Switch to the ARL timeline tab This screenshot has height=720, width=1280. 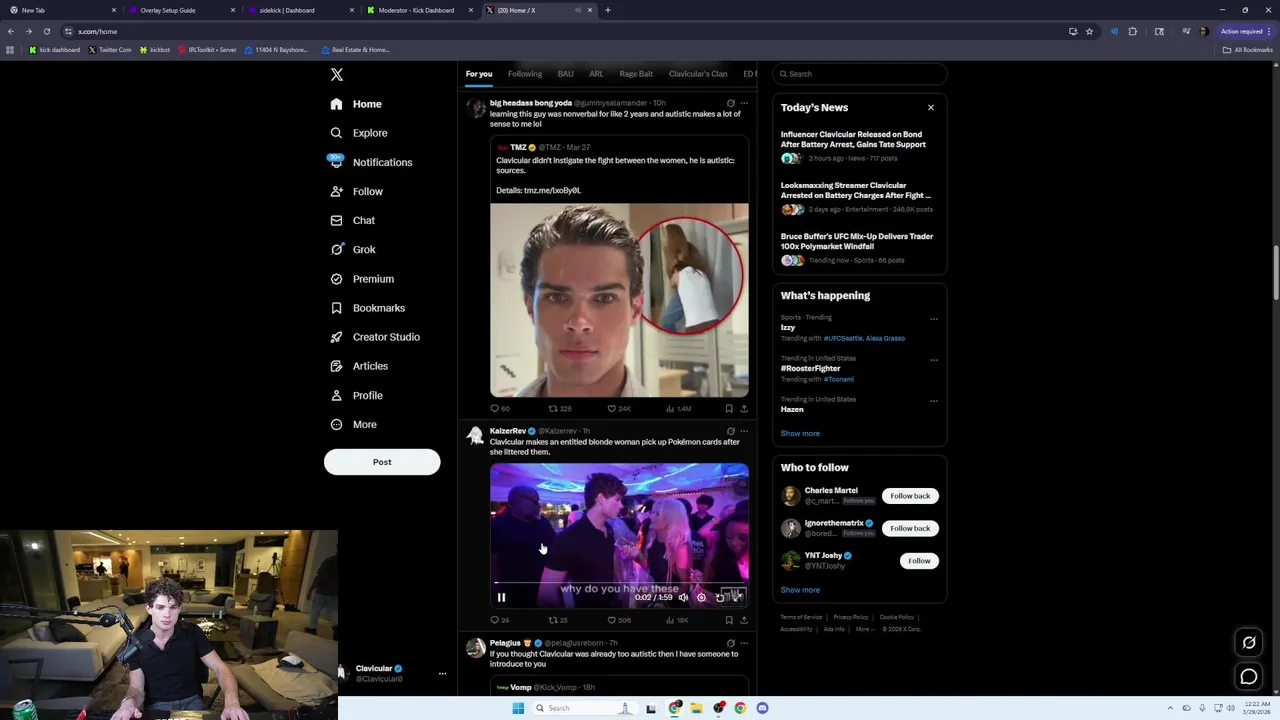coord(596,74)
